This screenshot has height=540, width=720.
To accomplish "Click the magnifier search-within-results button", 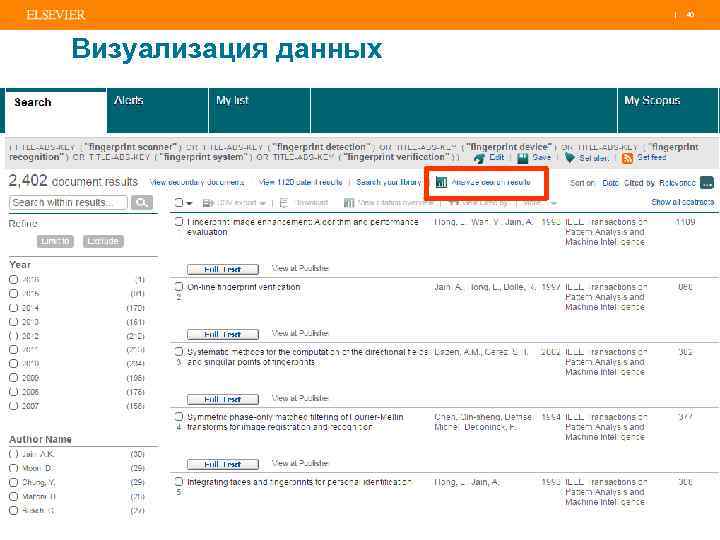I will coord(141,202).
